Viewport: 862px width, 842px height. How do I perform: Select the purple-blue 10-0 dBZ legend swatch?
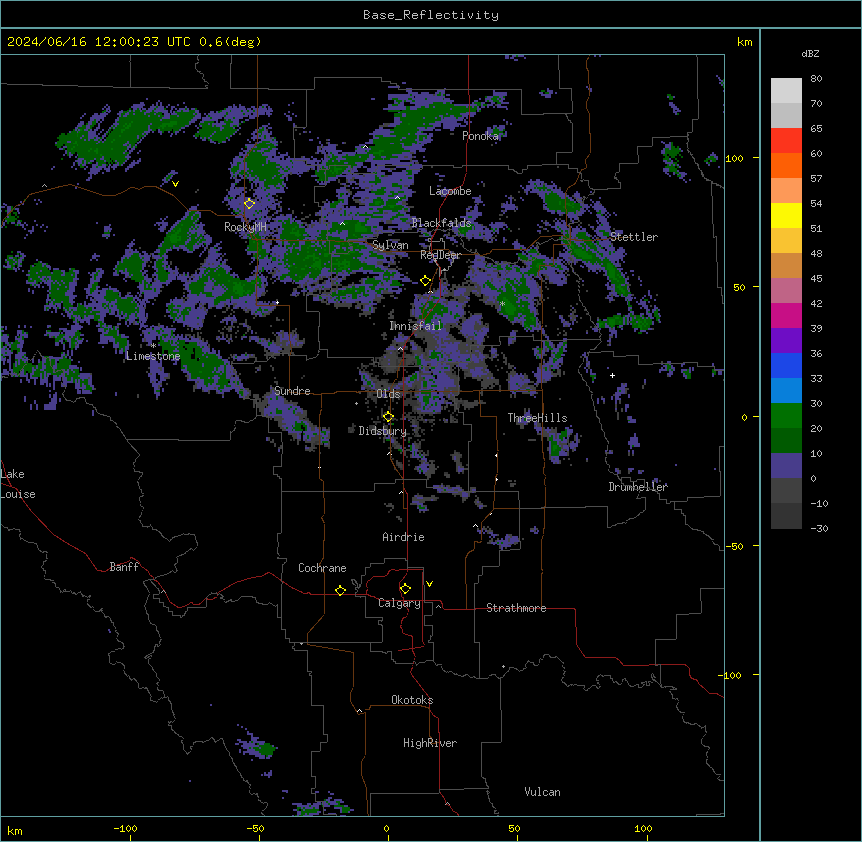(x=786, y=466)
